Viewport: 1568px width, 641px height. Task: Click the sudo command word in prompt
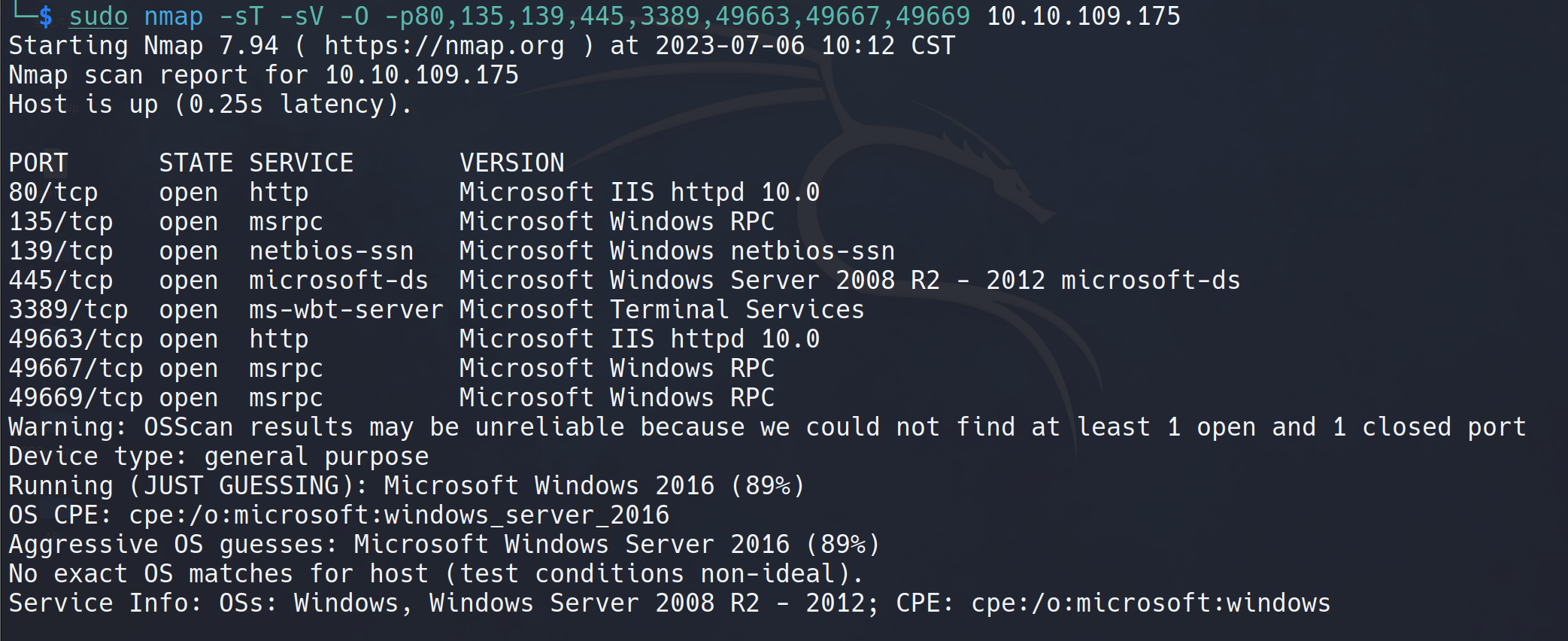[x=99, y=17]
